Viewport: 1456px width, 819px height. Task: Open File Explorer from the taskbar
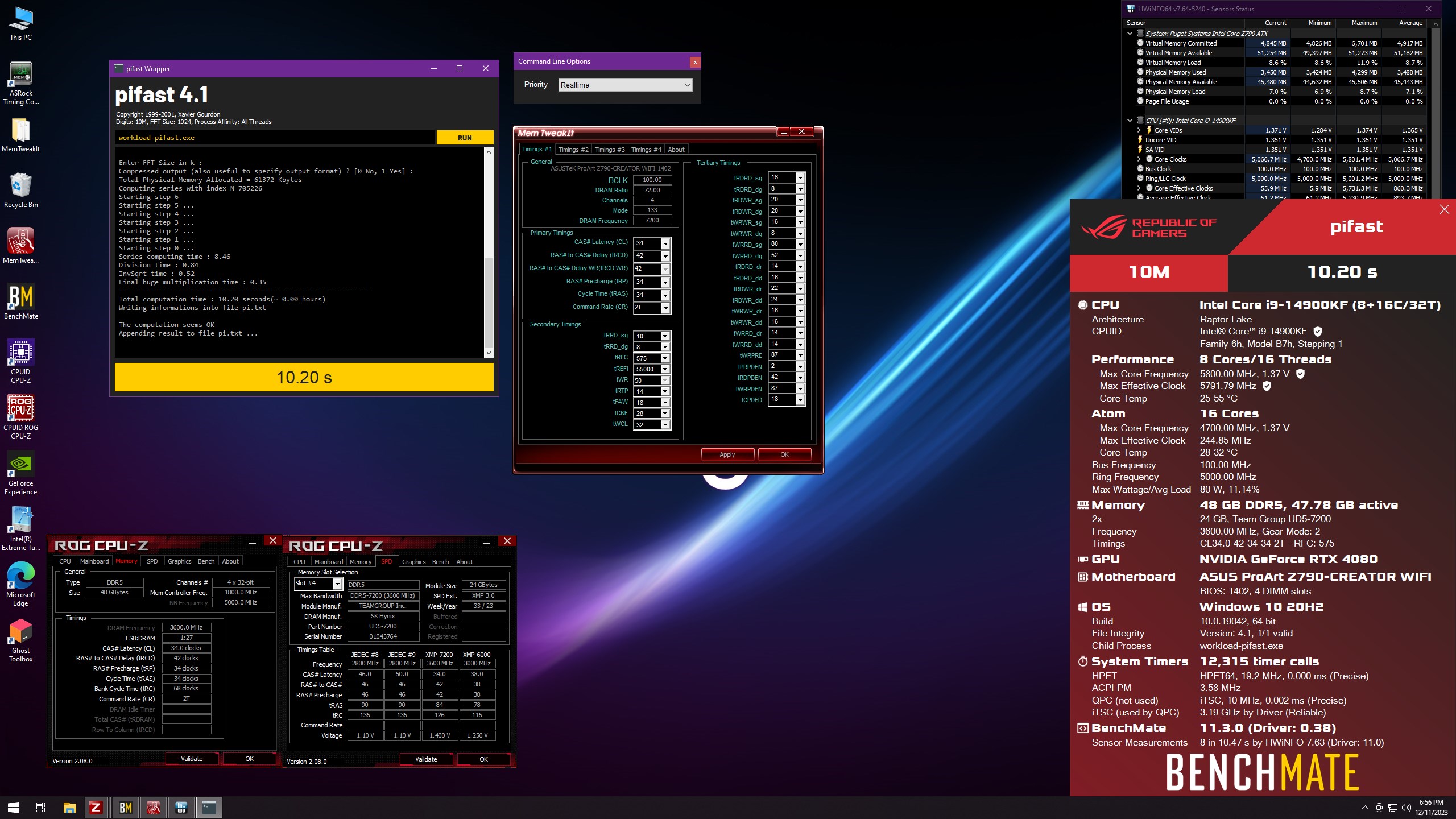pyautogui.click(x=69, y=807)
